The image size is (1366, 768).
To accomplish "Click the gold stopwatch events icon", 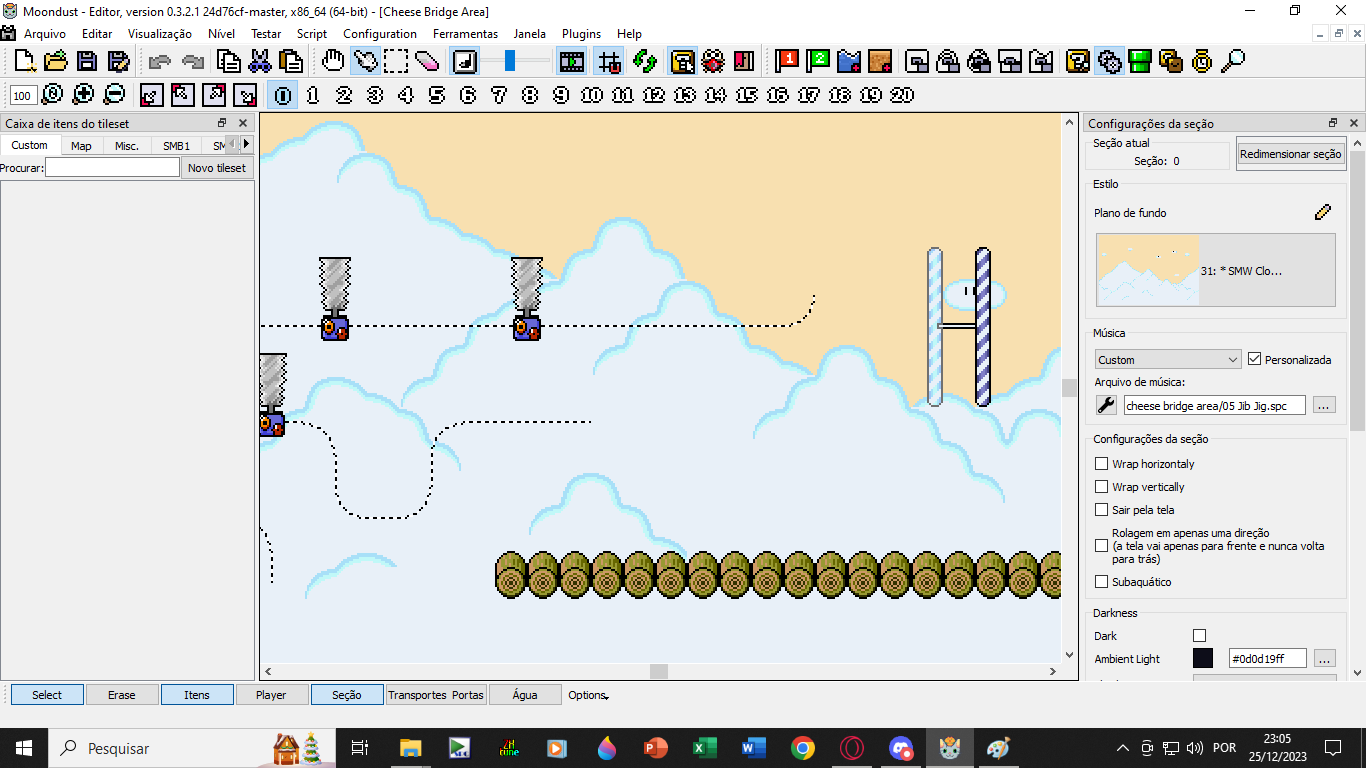I will coord(1202,61).
